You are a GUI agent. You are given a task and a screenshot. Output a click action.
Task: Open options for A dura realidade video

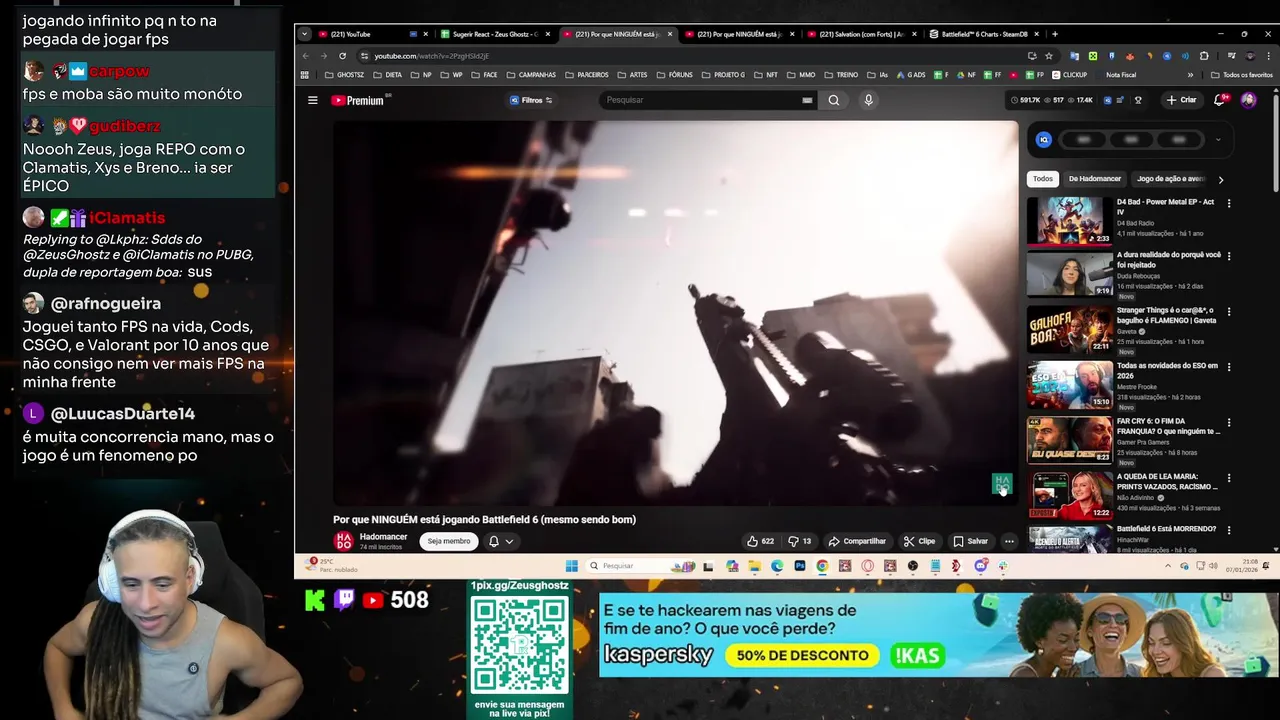click(x=1229, y=256)
